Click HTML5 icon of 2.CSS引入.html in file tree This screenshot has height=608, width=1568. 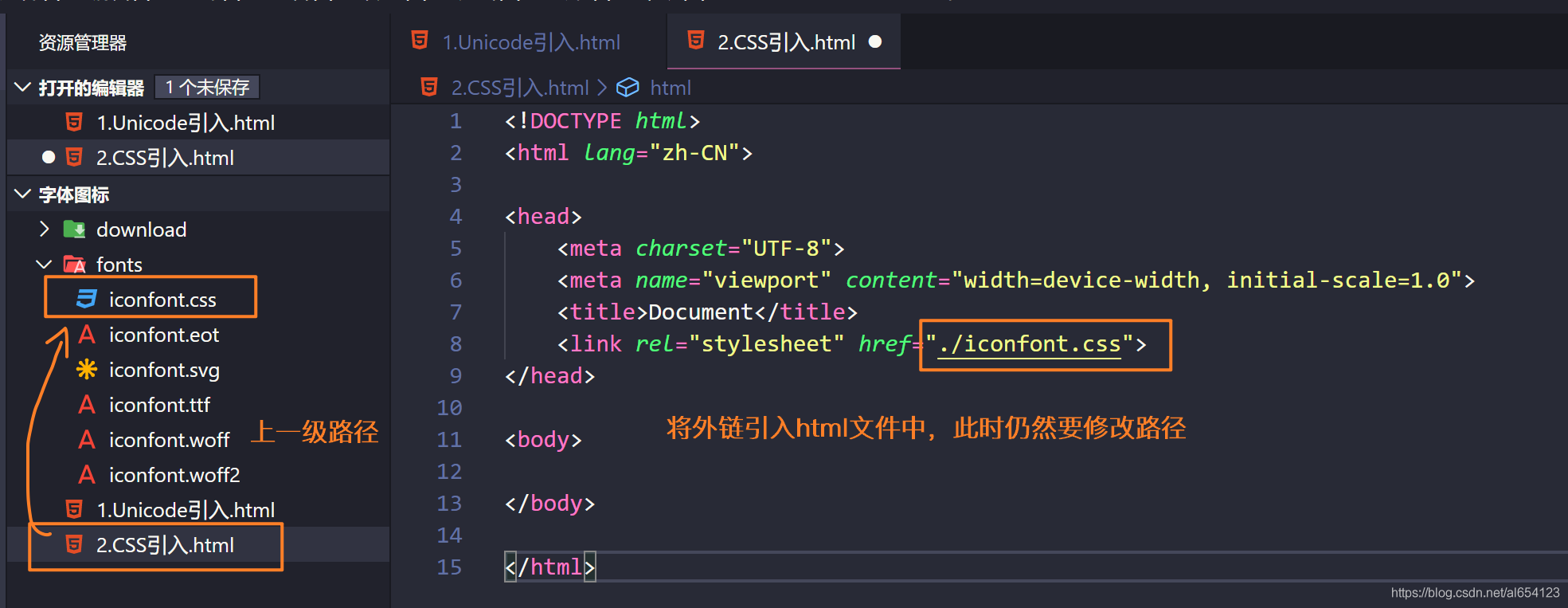pyautogui.click(x=74, y=543)
